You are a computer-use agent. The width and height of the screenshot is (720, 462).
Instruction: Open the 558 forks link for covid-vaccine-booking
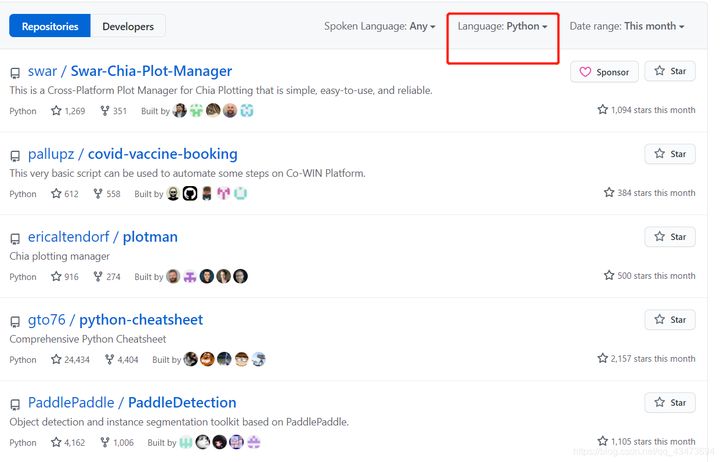click(107, 194)
